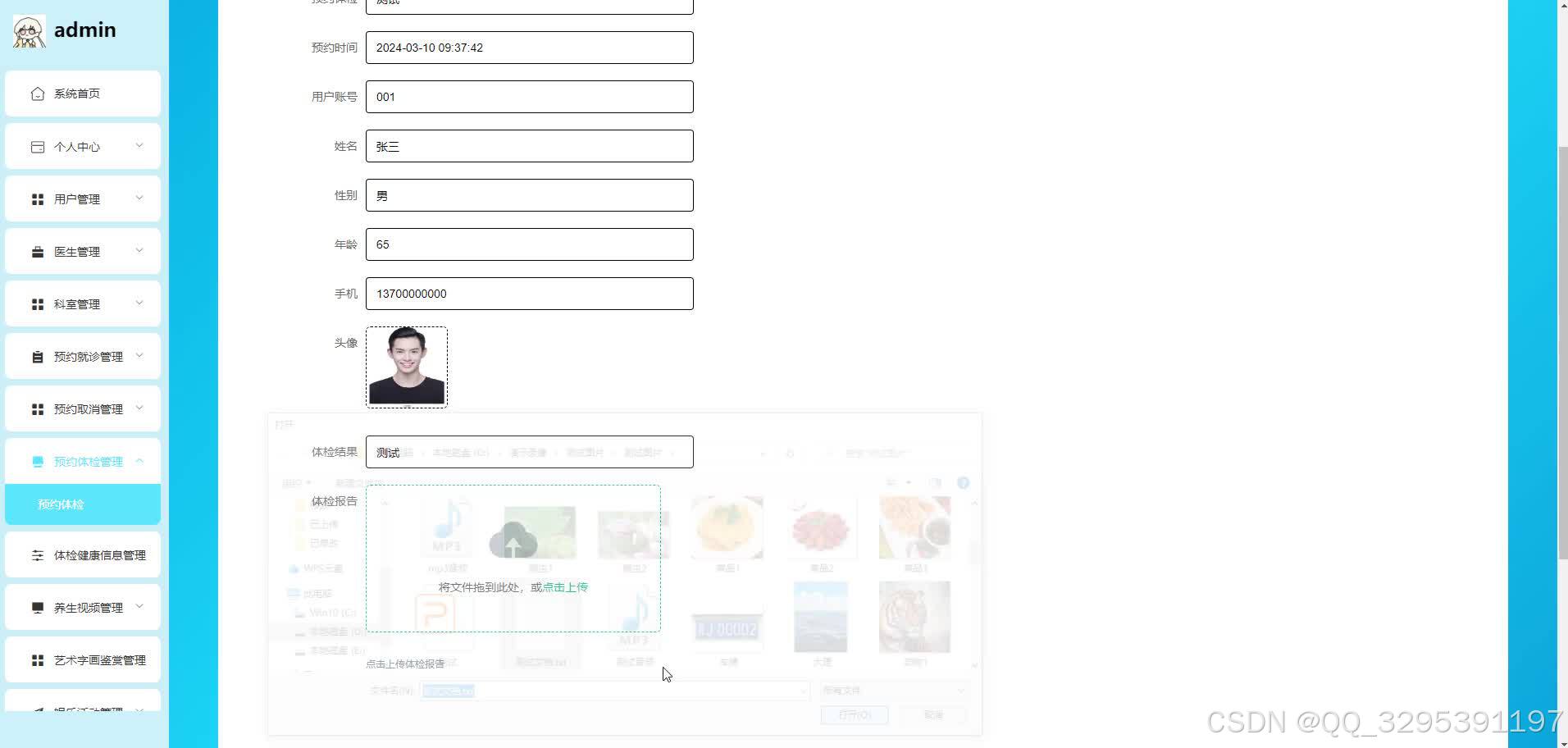Expand the 医生管理 submenu arrow
Screen dimensions: 1568x748
point(139,250)
